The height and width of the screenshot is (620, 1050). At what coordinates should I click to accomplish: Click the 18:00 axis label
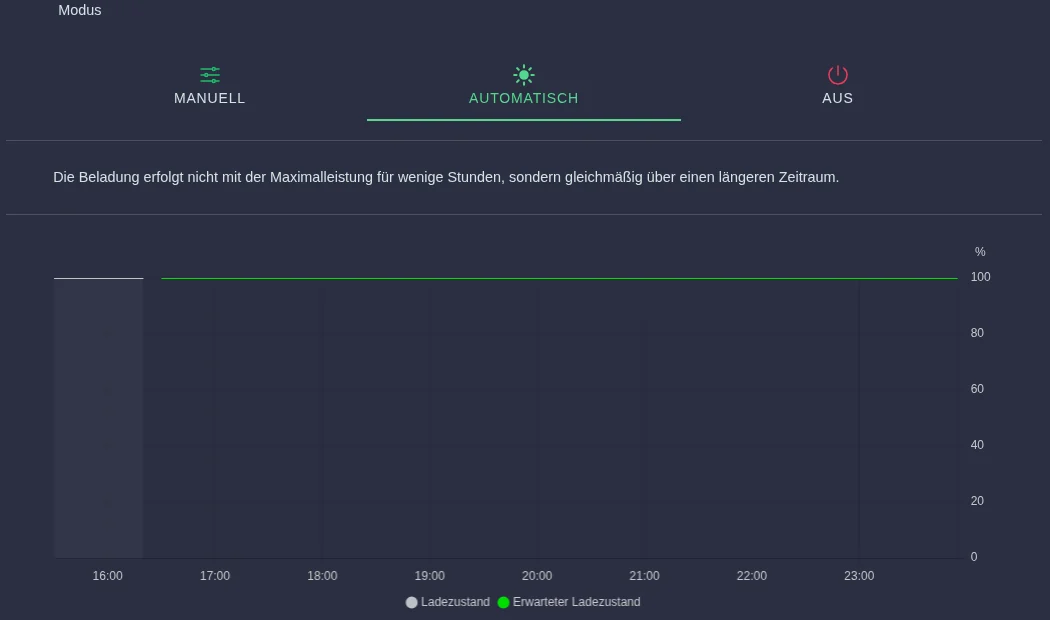(x=322, y=576)
